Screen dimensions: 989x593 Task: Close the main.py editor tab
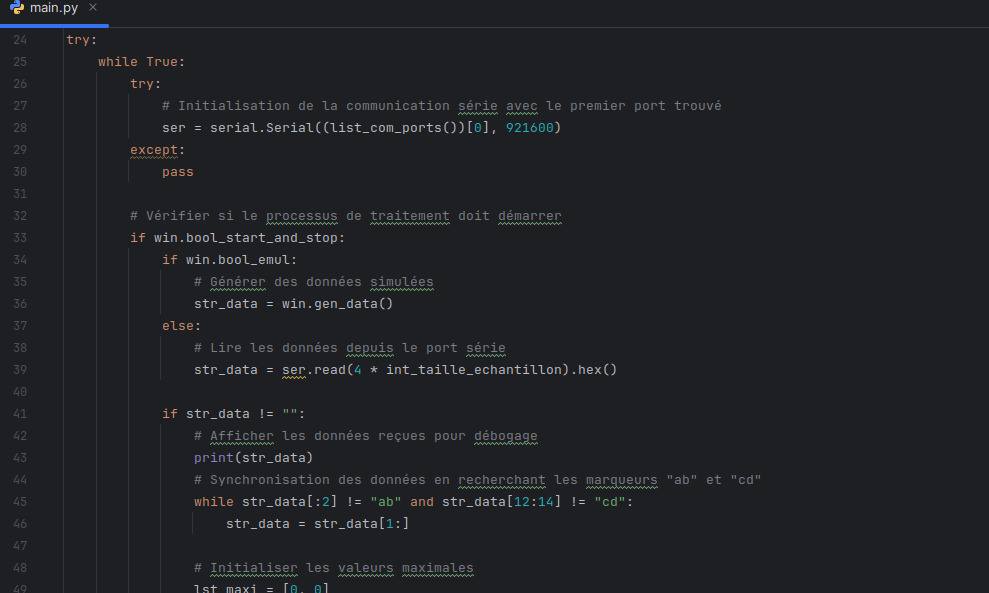point(93,8)
